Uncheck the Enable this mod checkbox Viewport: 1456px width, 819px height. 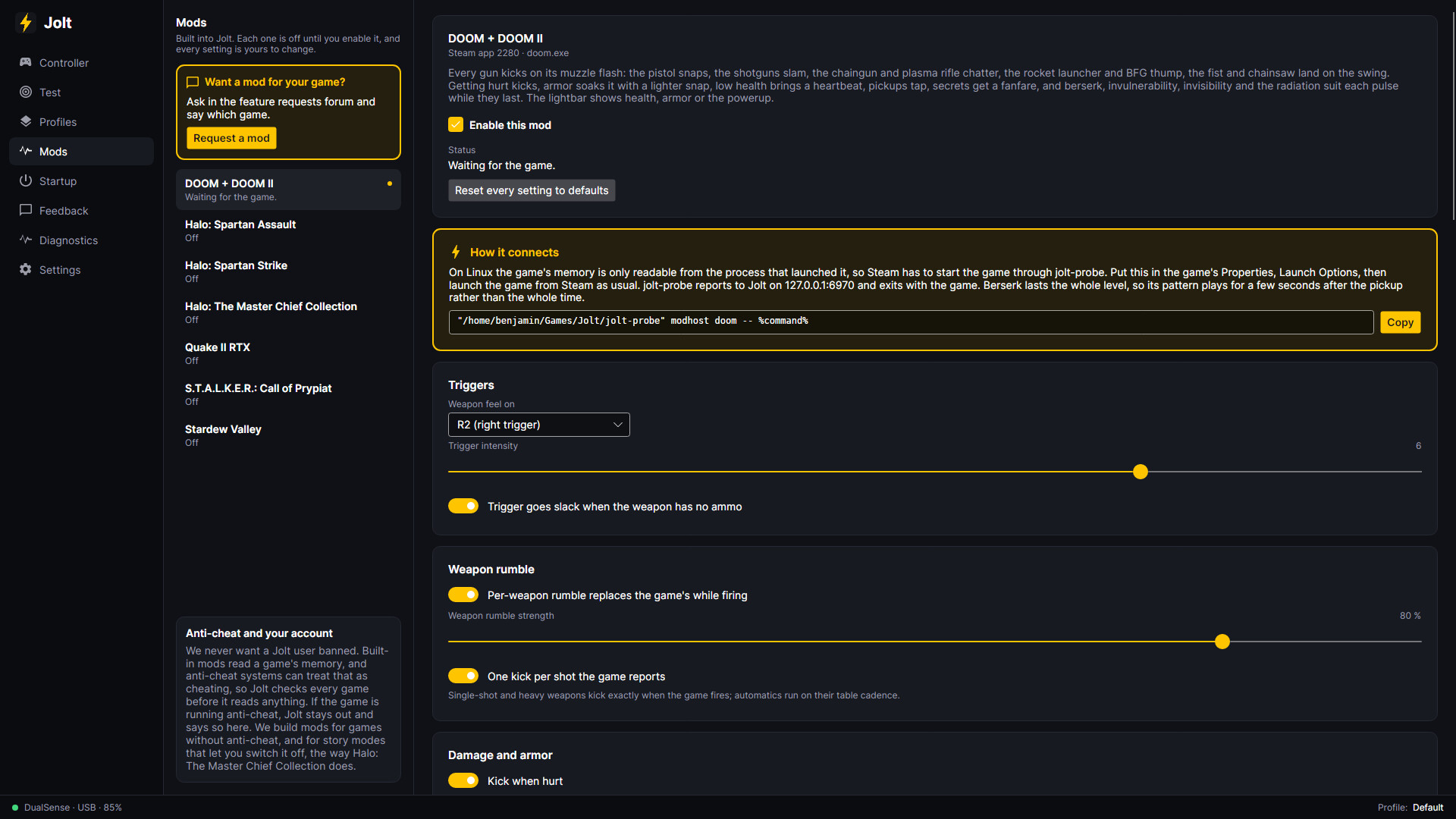pyautogui.click(x=456, y=124)
